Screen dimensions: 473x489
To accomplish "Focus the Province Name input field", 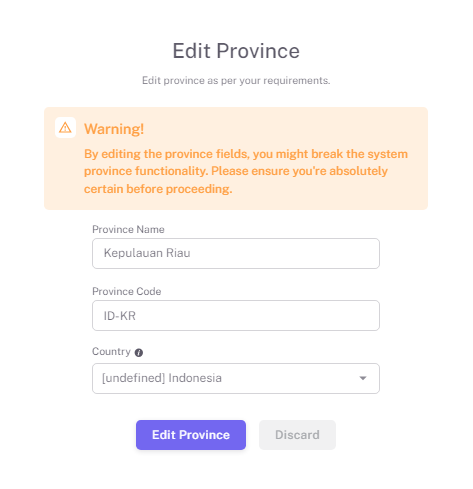I will tap(236, 253).
